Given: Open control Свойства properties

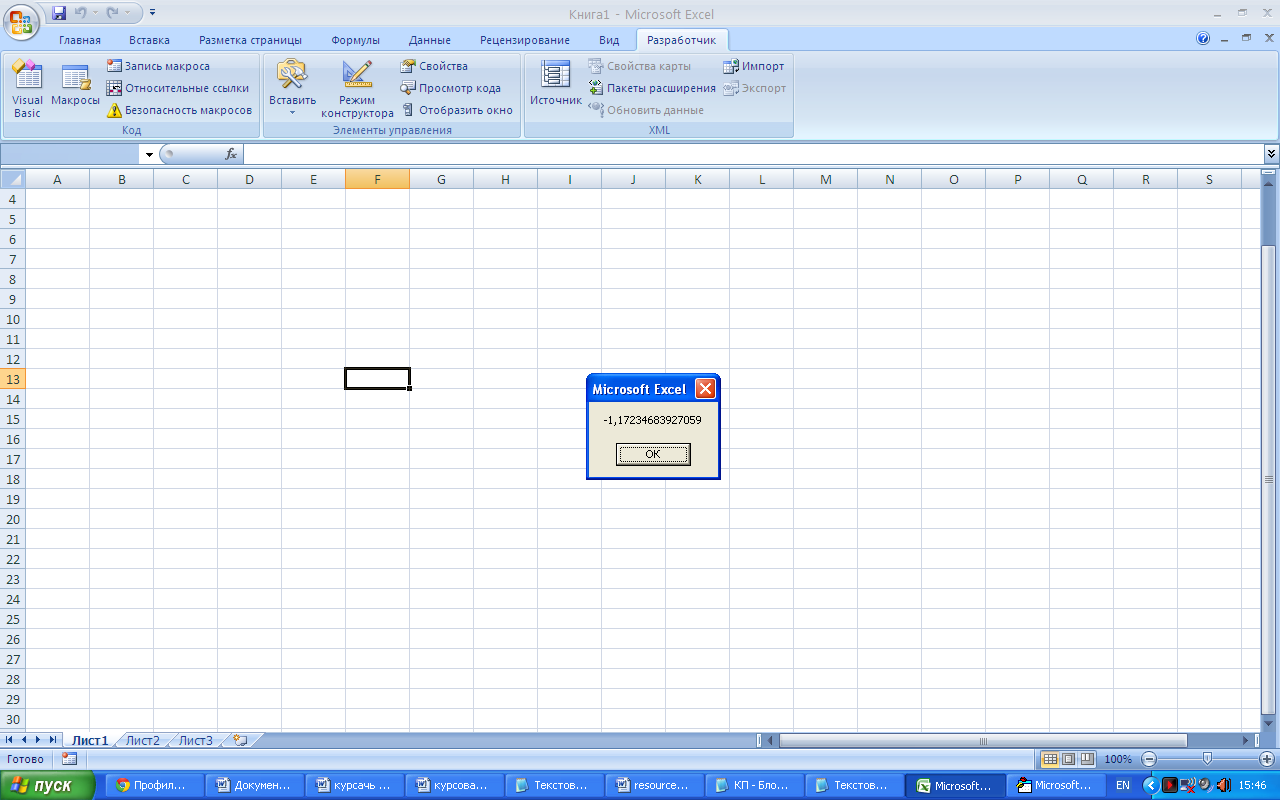Looking at the screenshot, I should pyautogui.click(x=434, y=66).
